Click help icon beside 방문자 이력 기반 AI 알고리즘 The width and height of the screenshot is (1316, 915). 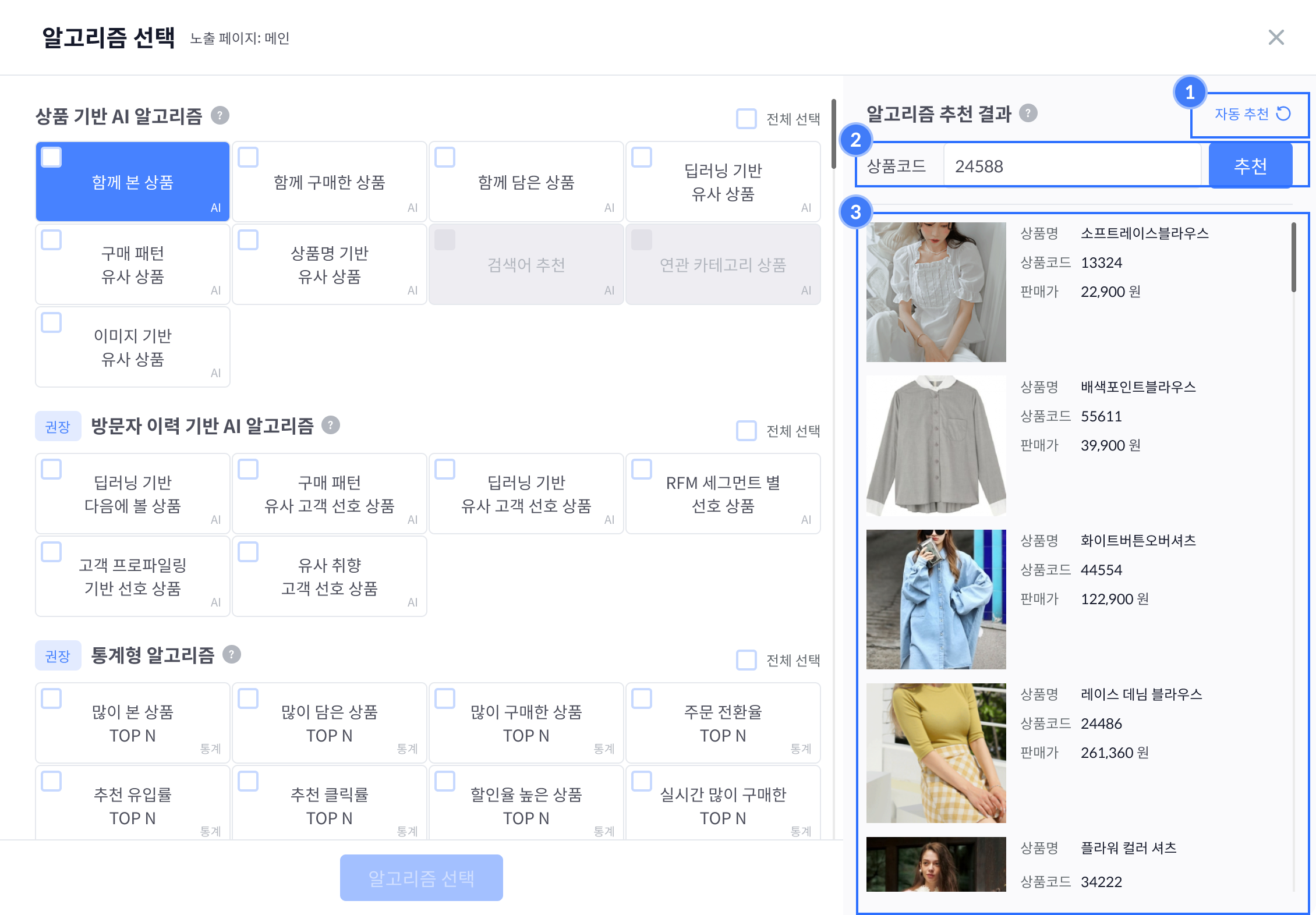331,425
